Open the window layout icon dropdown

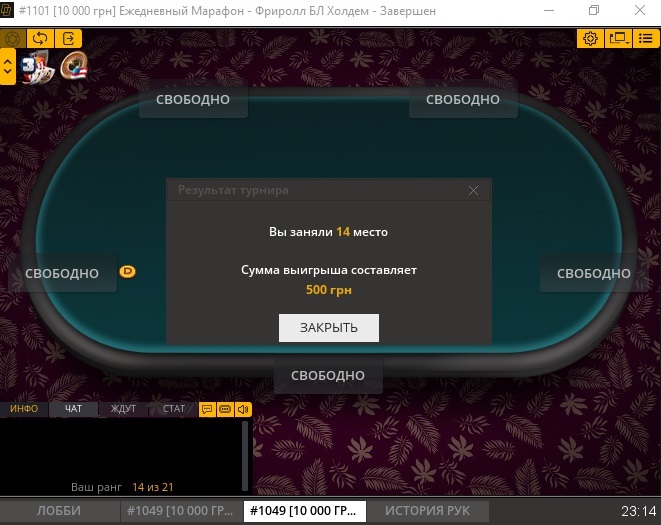pos(618,39)
